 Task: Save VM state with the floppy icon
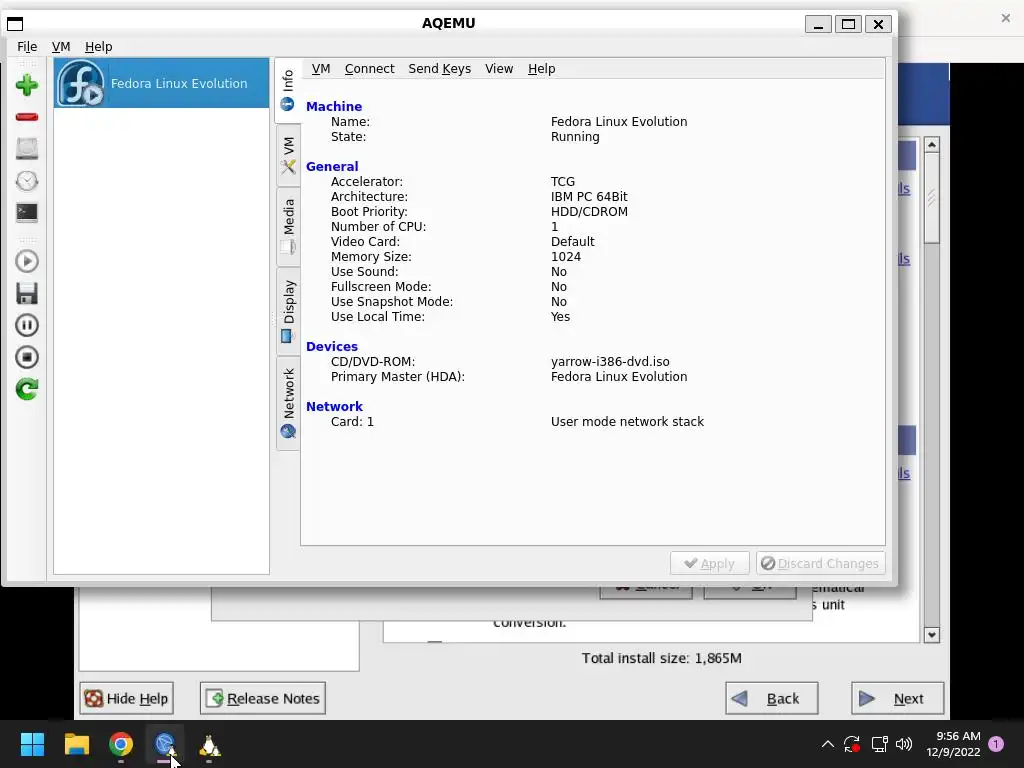27,293
